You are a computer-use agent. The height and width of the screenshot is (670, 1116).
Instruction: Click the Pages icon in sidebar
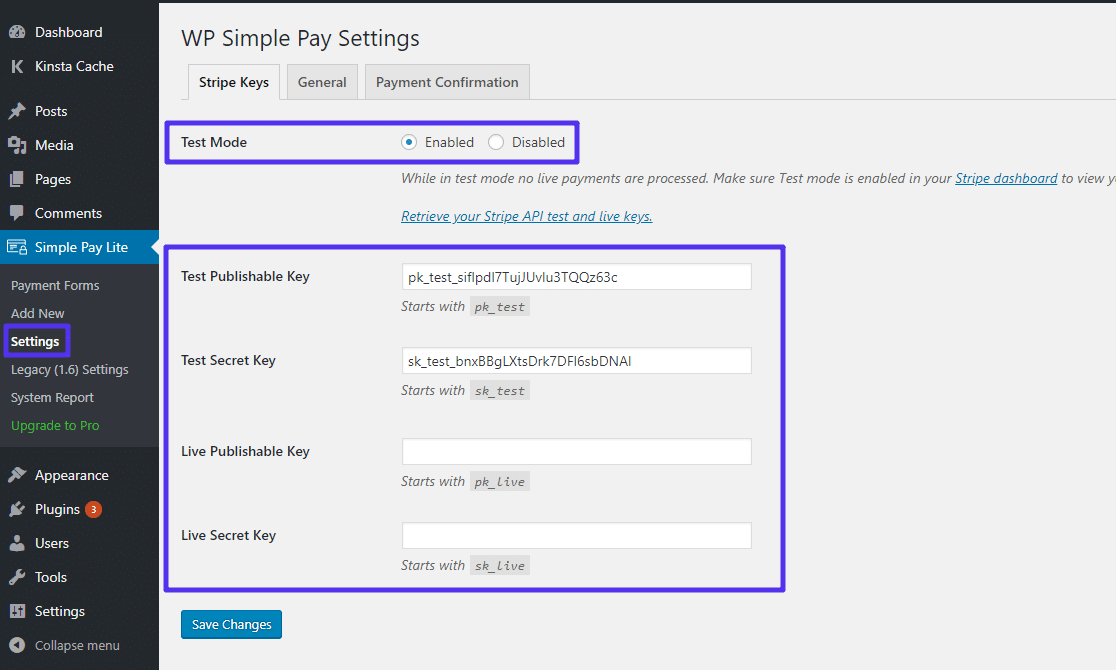[18, 178]
